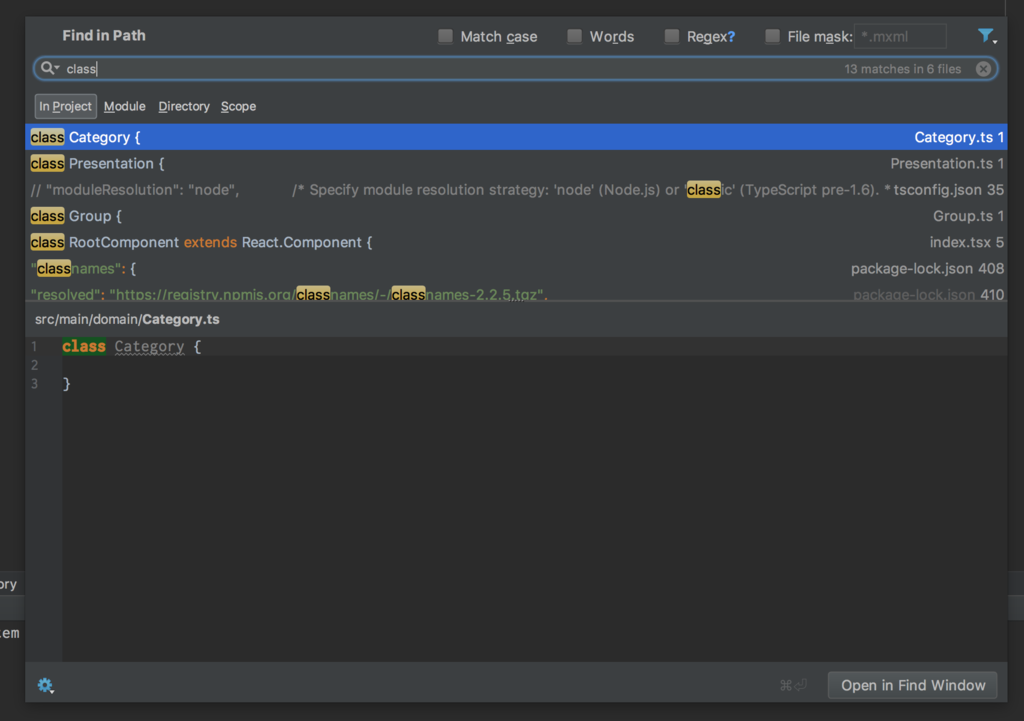
Task: Select the class Presentation result row
Action: click(x=516, y=163)
